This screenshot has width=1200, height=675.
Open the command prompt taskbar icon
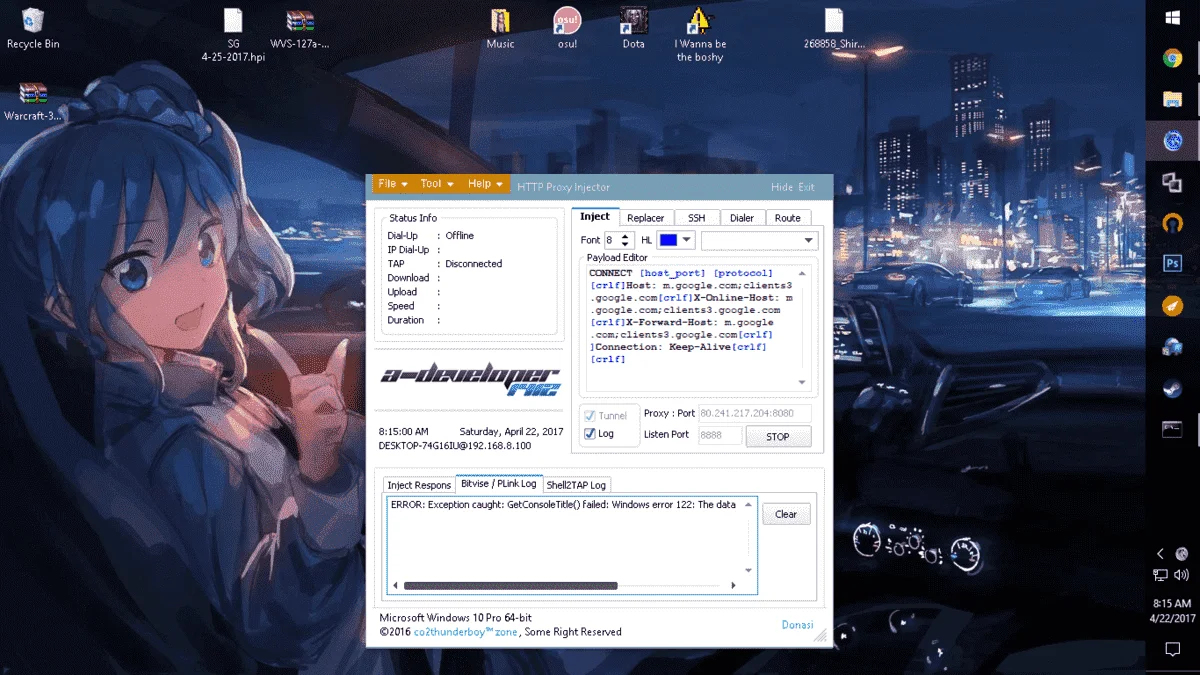(x=1173, y=429)
